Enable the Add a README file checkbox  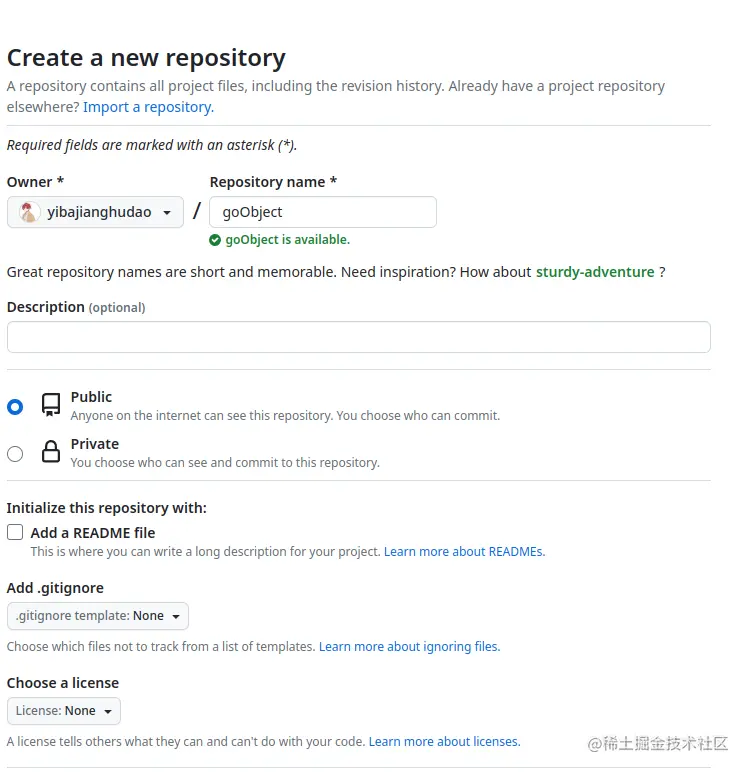pos(15,533)
